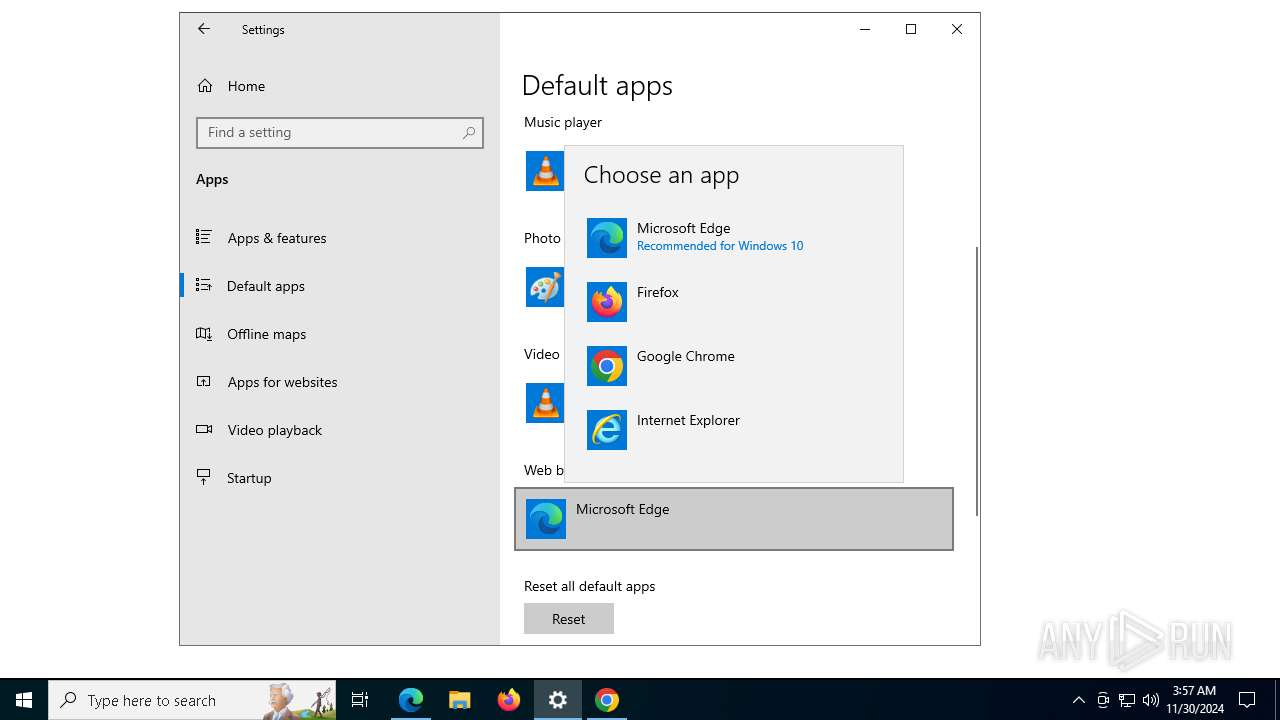This screenshot has height=720, width=1280.
Task: Click the Video playback sidebar icon
Action: [204, 429]
